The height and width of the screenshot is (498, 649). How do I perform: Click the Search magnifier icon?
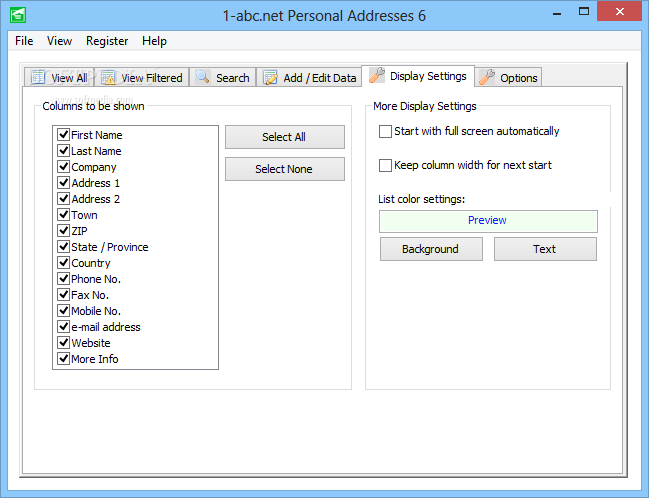tap(202, 77)
